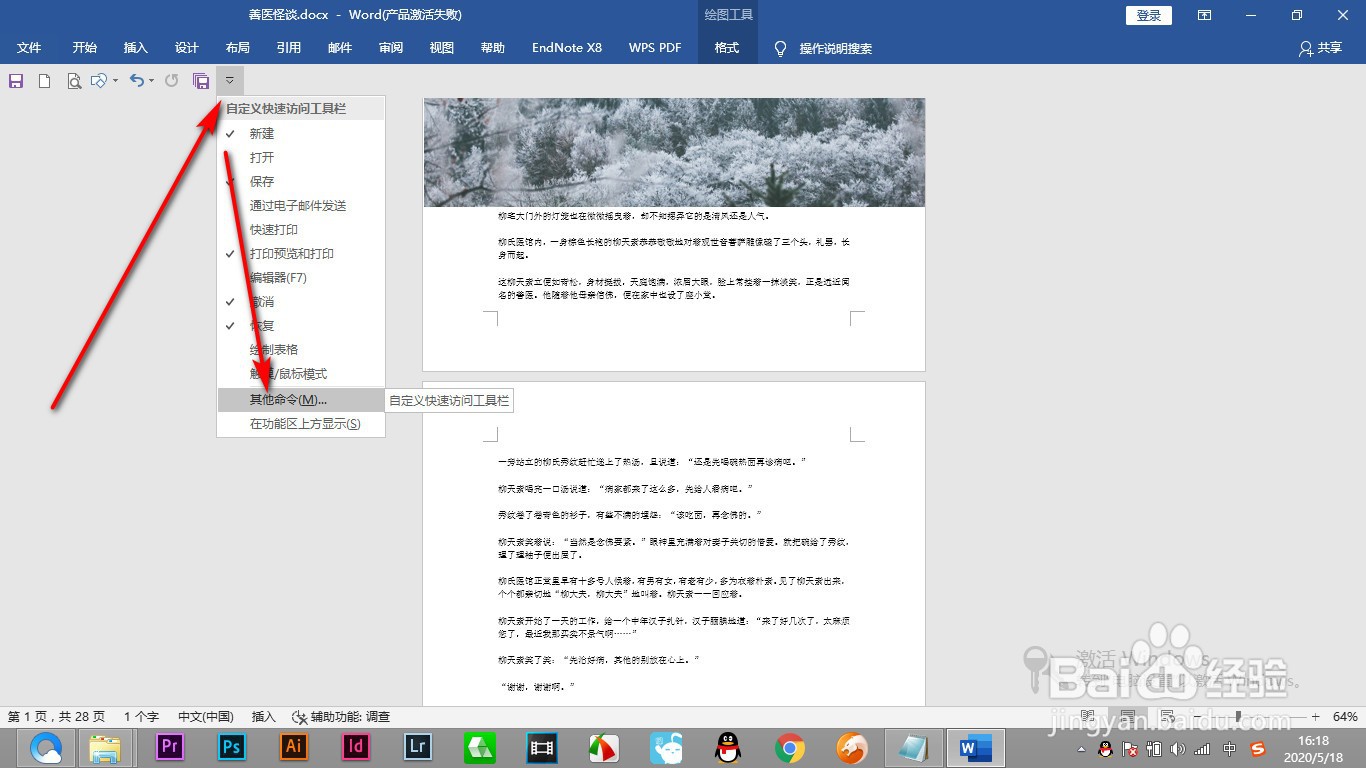Click the Shapes icon in quick access toolbar
Image resolution: width=1366 pixels, height=768 pixels.
tap(98, 81)
